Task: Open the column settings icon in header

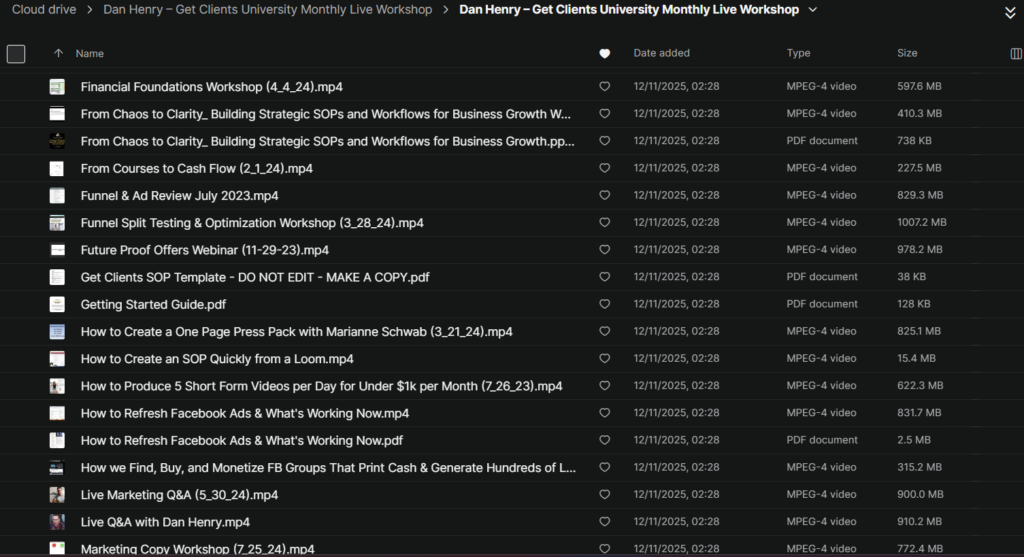Action: pos(1016,54)
